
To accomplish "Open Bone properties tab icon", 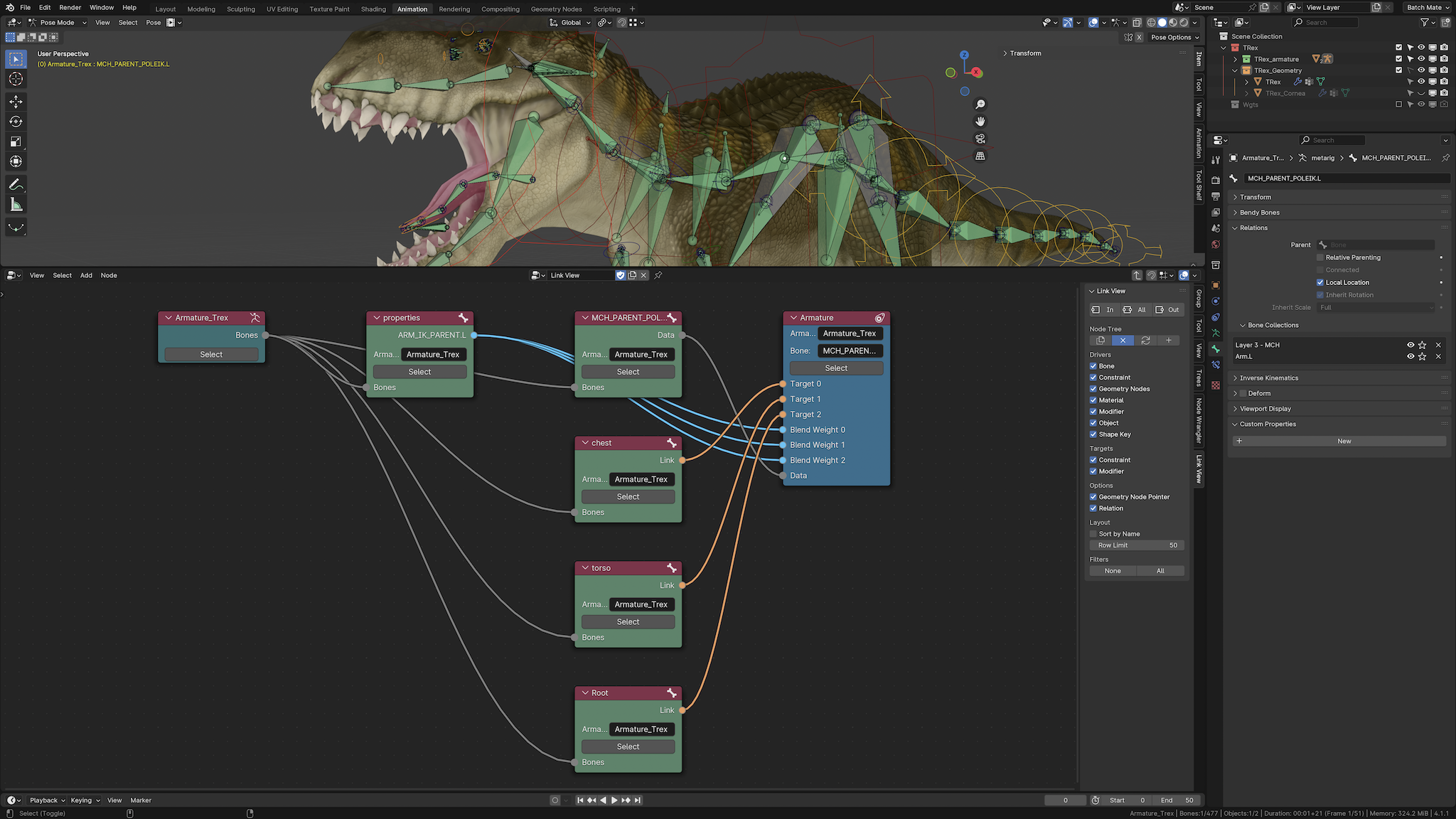I will coord(1216,349).
